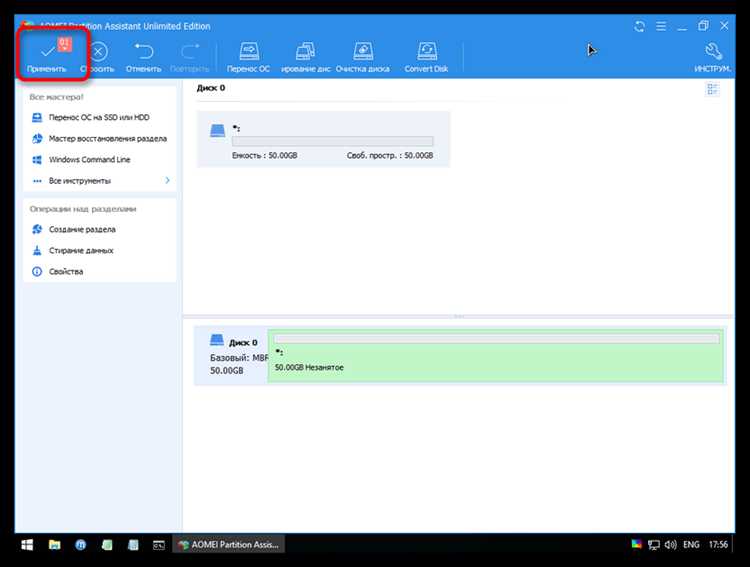
Task: Open the Convert Disk tool
Action: click(x=426, y=57)
